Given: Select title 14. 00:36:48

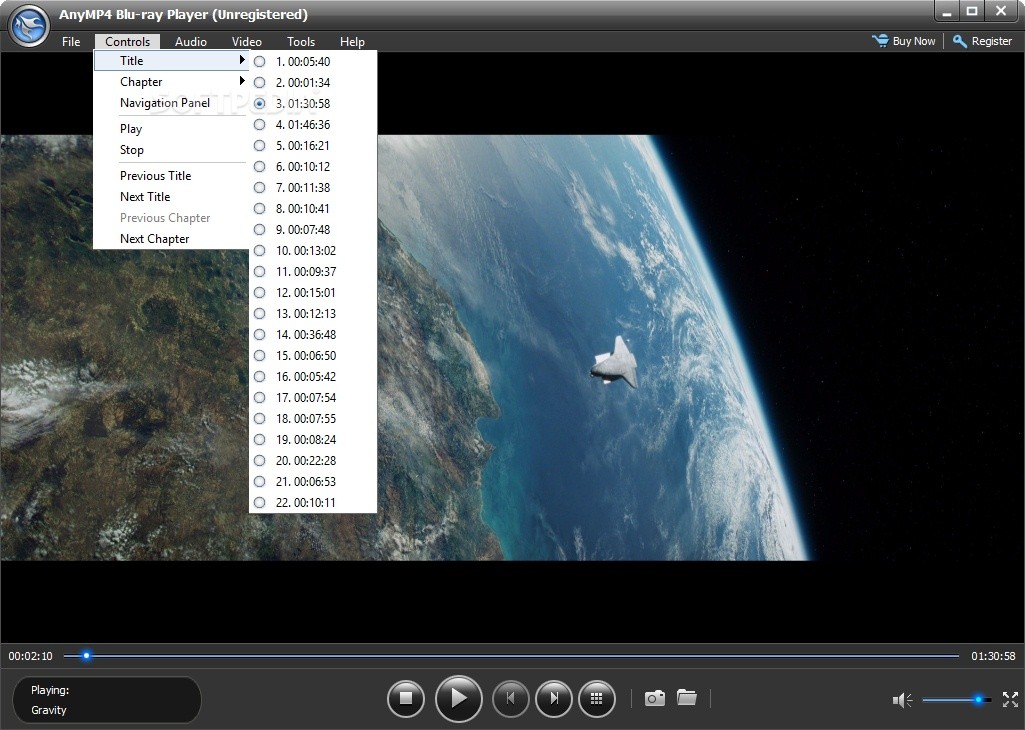Looking at the screenshot, I should click(312, 335).
